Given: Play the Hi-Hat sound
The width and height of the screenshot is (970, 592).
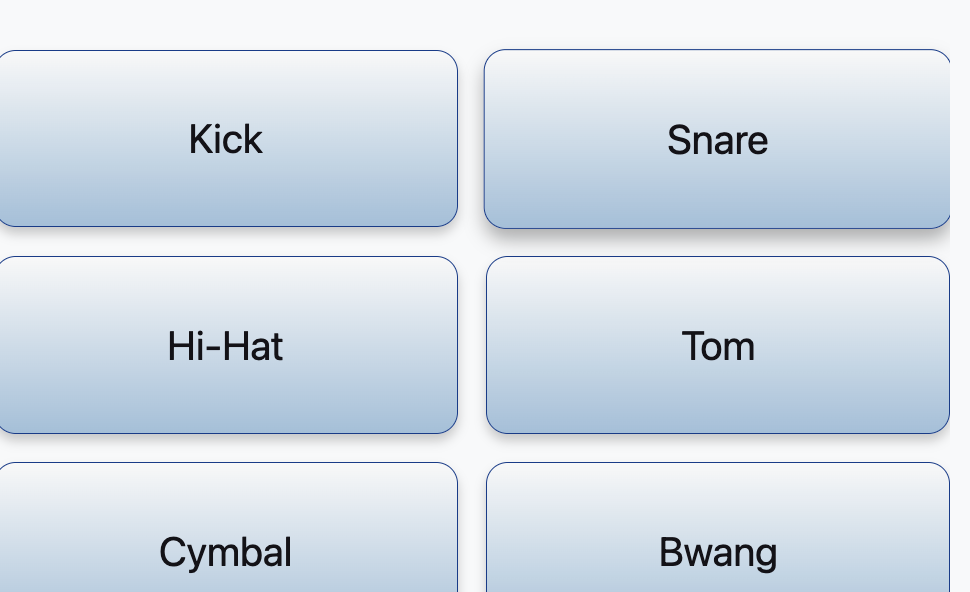Looking at the screenshot, I should coord(226,345).
